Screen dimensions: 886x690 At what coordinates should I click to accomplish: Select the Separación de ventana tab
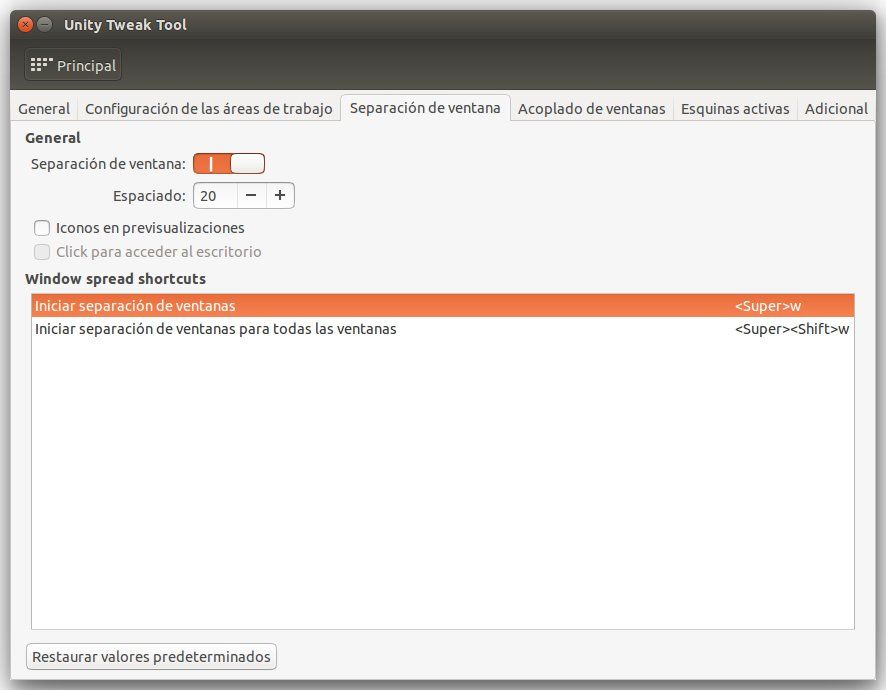(x=425, y=107)
